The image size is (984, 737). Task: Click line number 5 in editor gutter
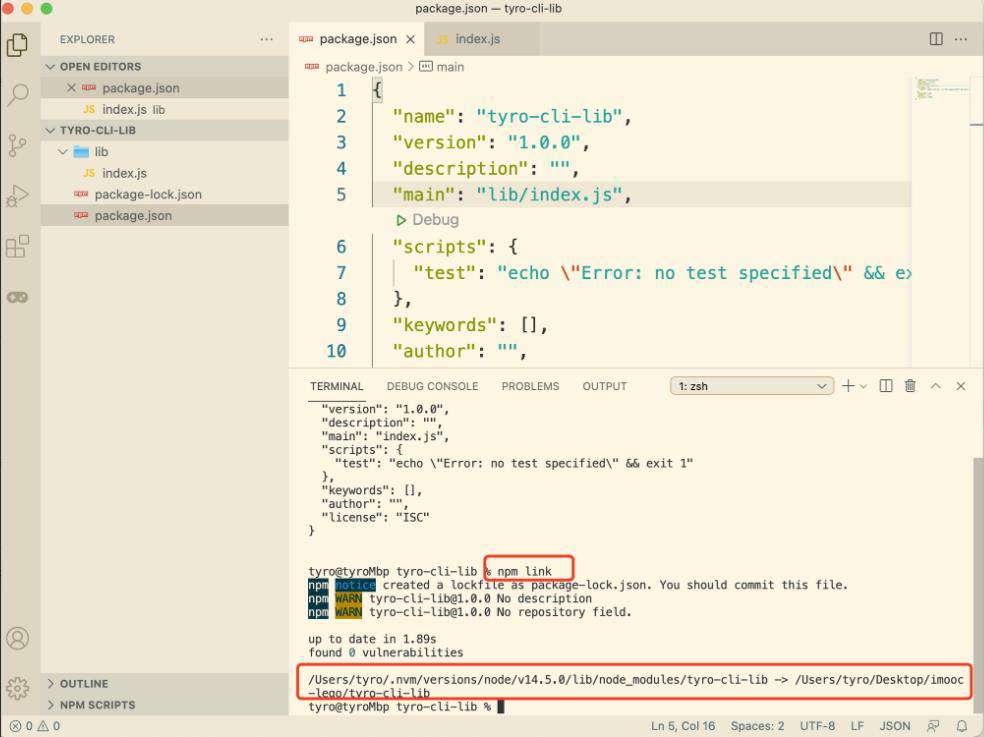click(x=341, y=195)
